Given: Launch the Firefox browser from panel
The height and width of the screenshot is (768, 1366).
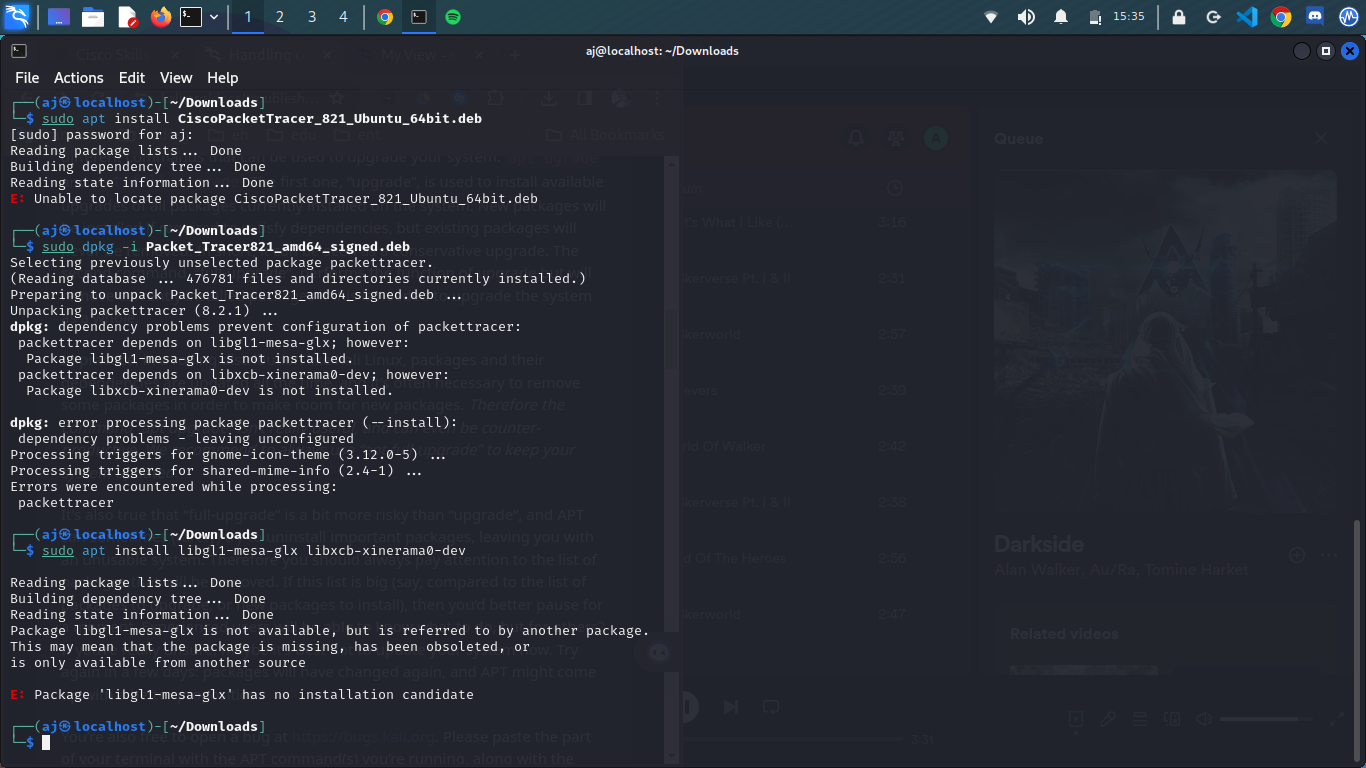Looking at the screenshot, I should coord(160,17).
